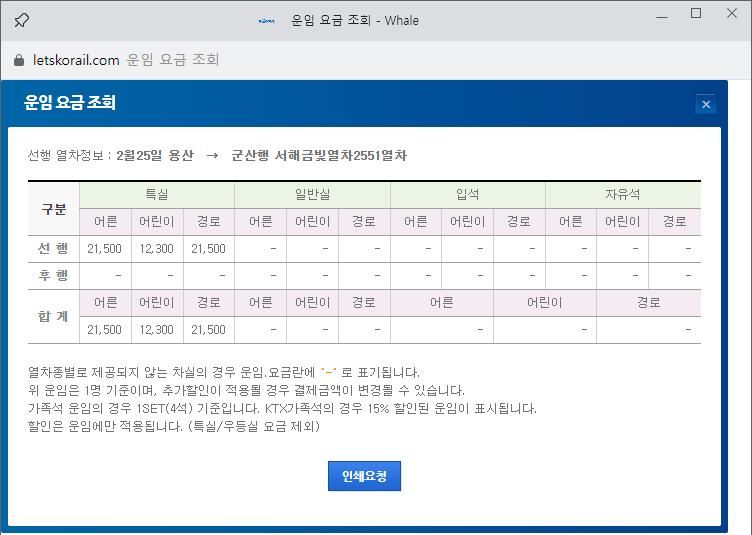Click the 합 계 row label
This screenshot has height=535, width=752.
tap(53, 316)
